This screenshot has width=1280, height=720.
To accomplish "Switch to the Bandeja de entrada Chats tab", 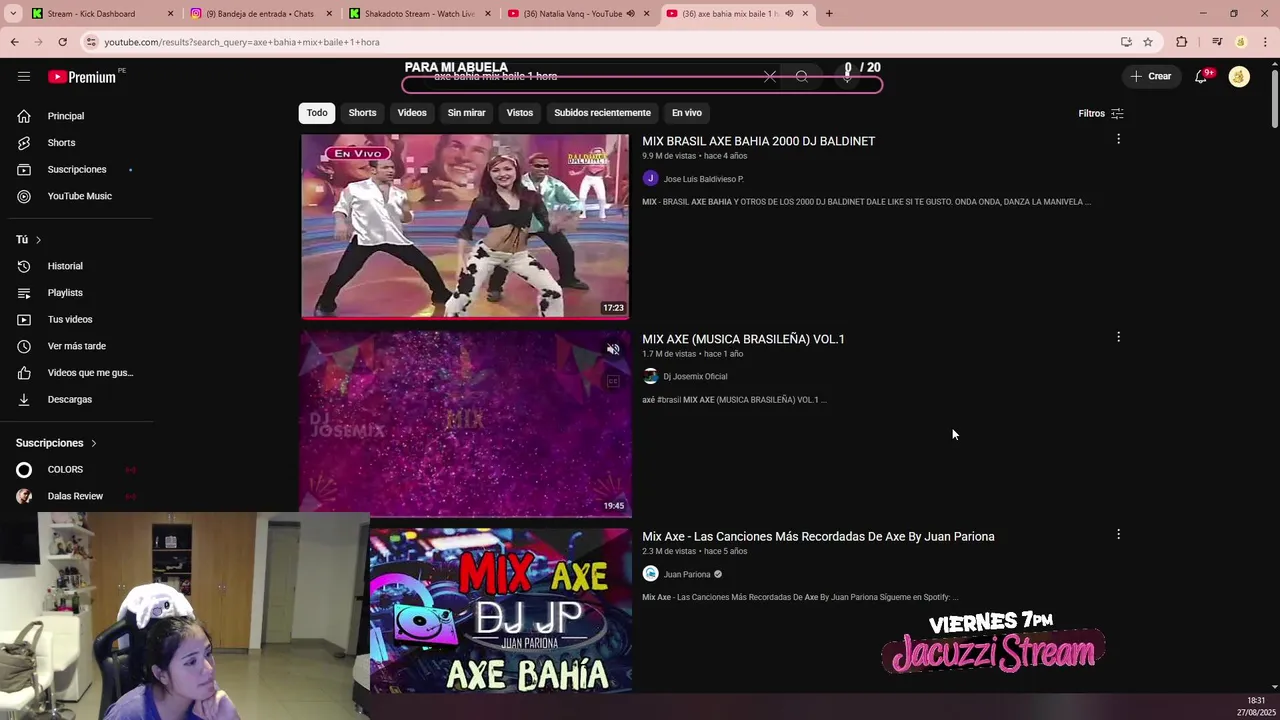I will (261, 14).
